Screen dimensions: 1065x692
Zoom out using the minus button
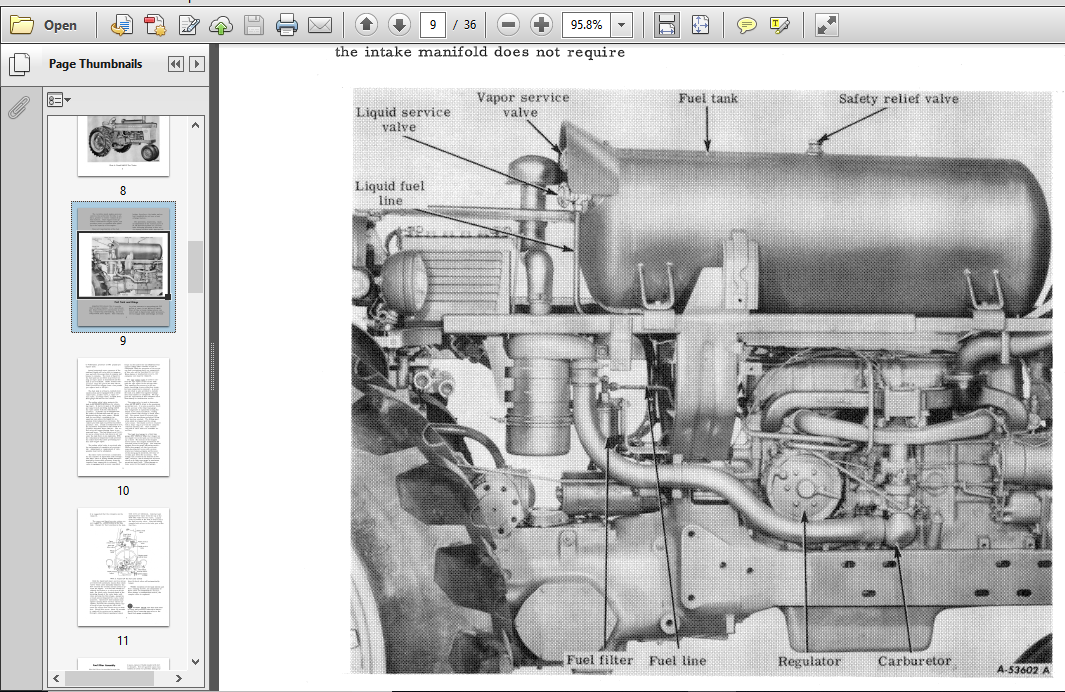pos(508,25)
